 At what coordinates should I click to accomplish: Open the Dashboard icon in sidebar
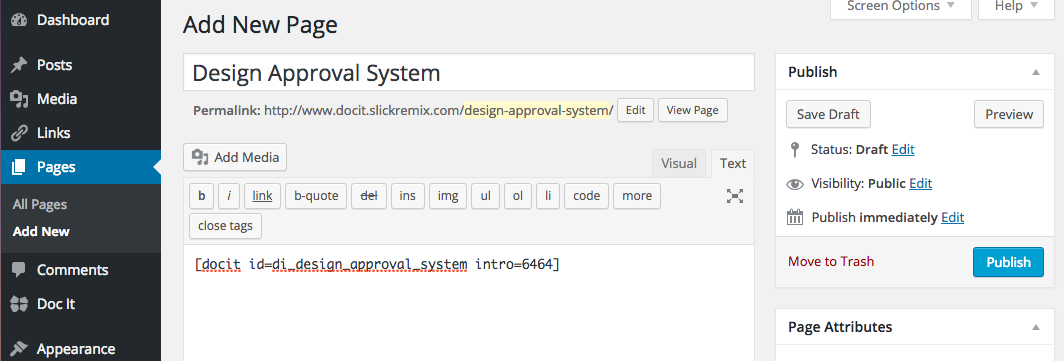pos(19,20)
